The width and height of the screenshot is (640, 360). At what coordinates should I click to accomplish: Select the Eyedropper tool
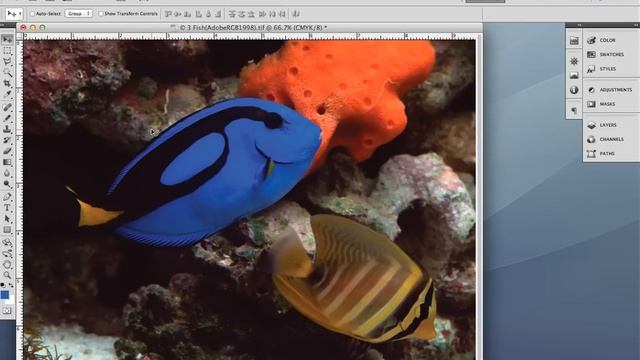coord(7,94)
